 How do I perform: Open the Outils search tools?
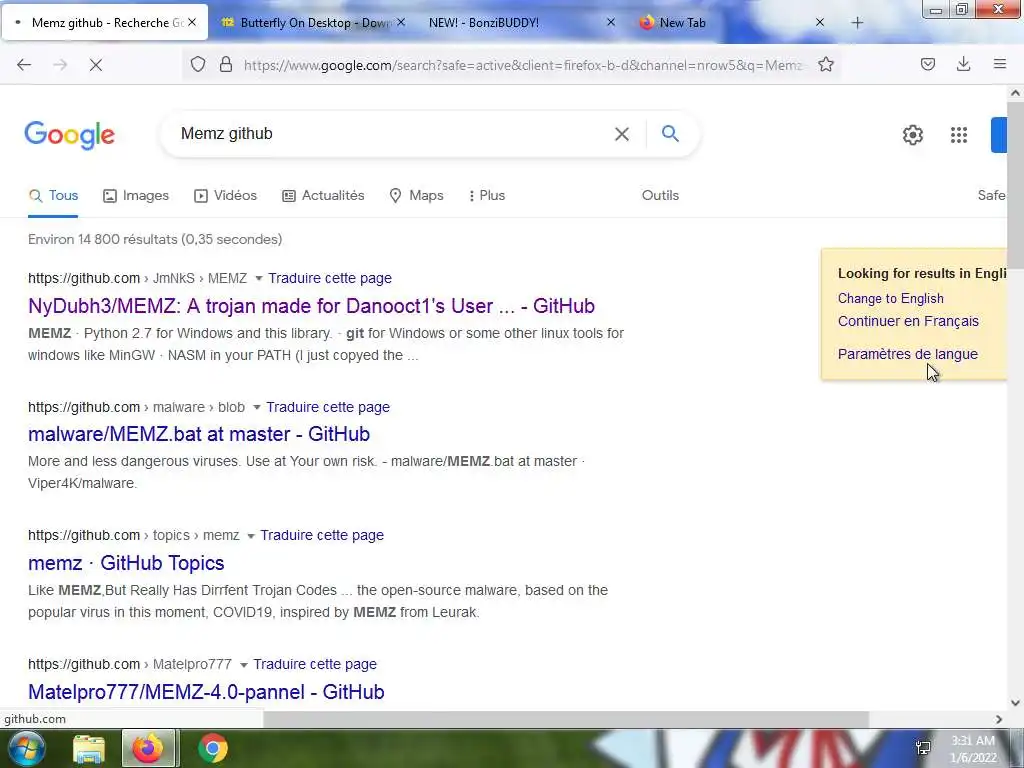coord(660,195)
